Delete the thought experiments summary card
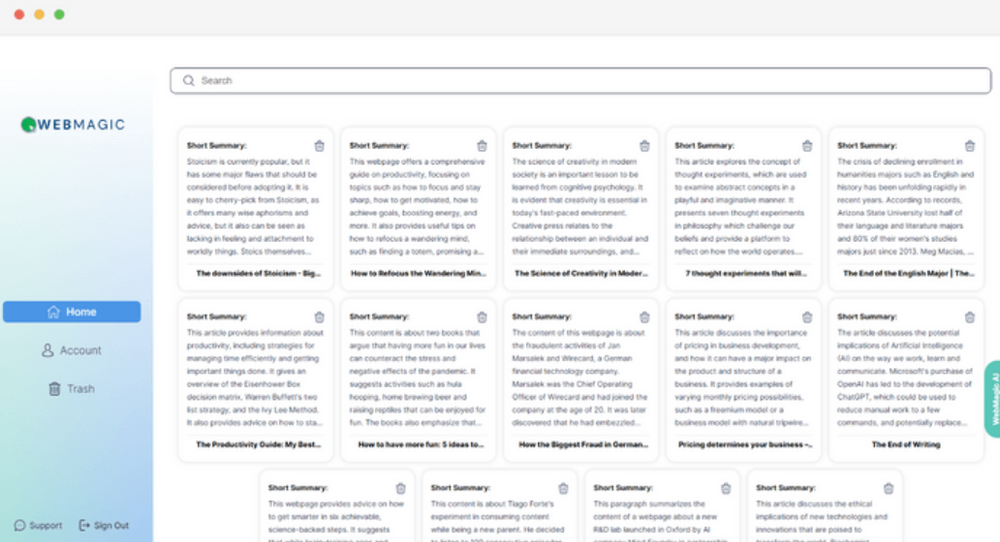Screen dimensions: 1000x542 [x=807, y=146]
